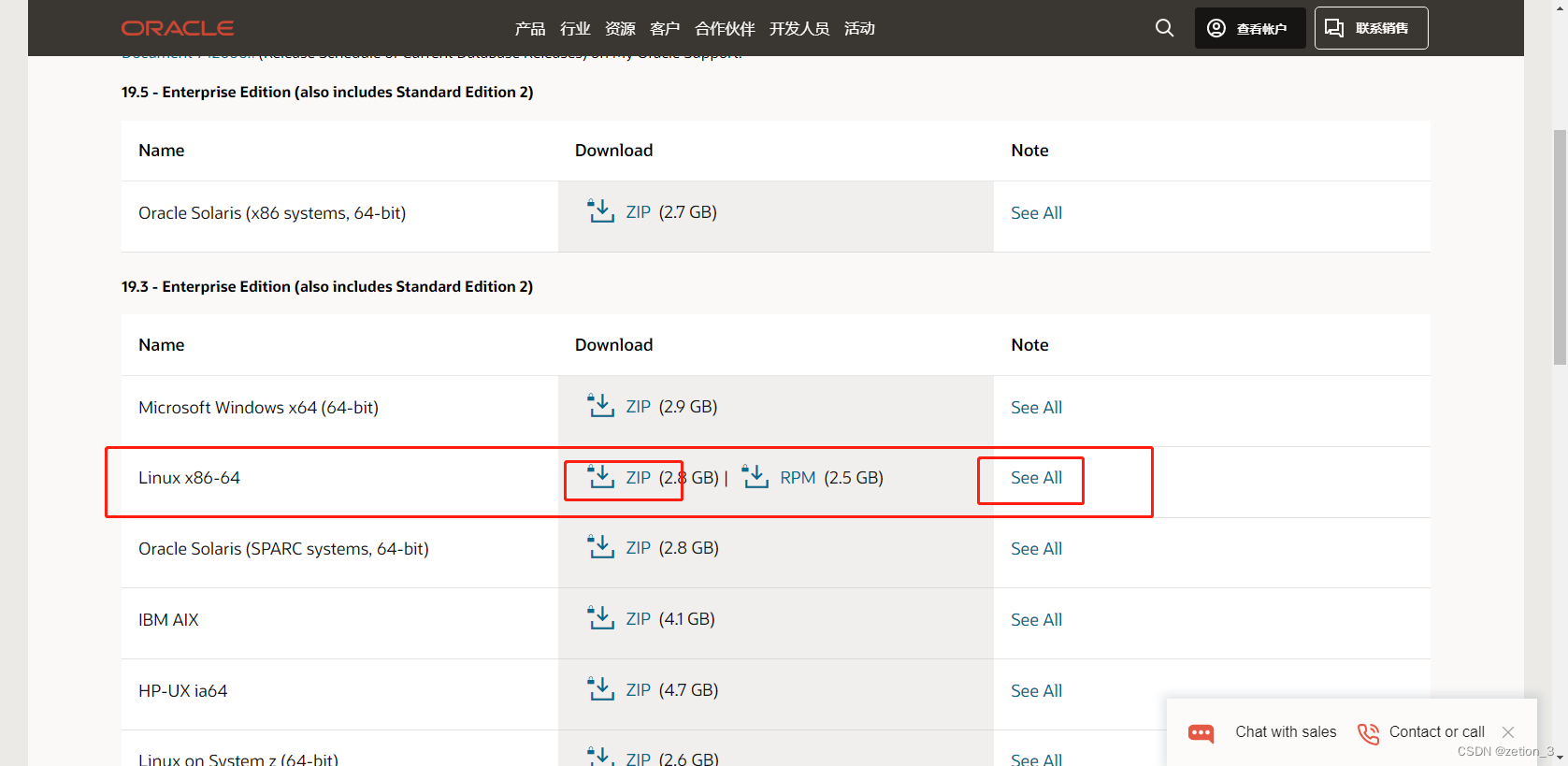Click See All for Oracle Solaris SPARC row
Viewport: 1568px width, 766px height.
tap(1036, 549)
